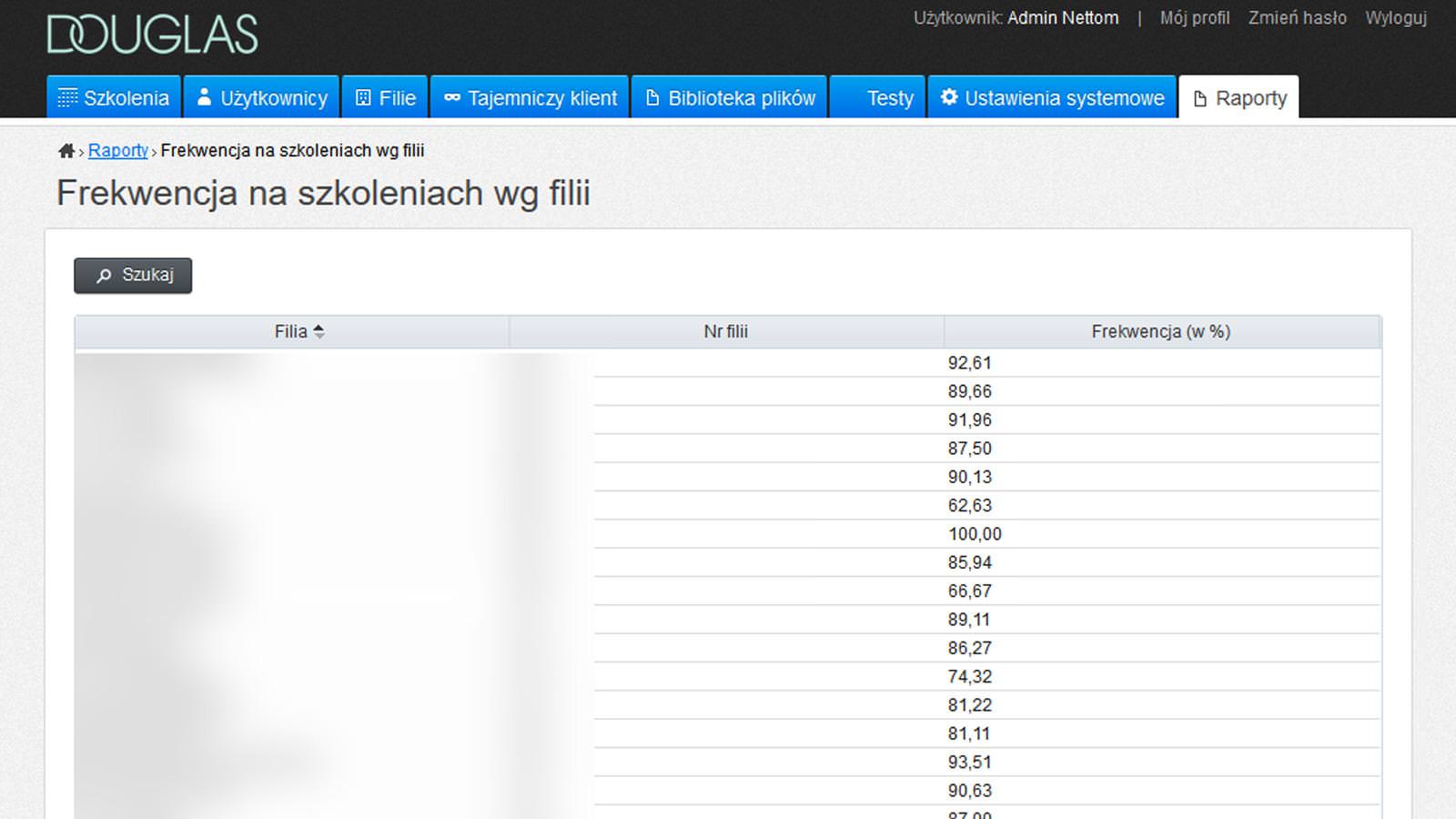Click the grid icon on Szkolenia tab
This screenshot has width=1456, height=819.
[x=67, y=98]
